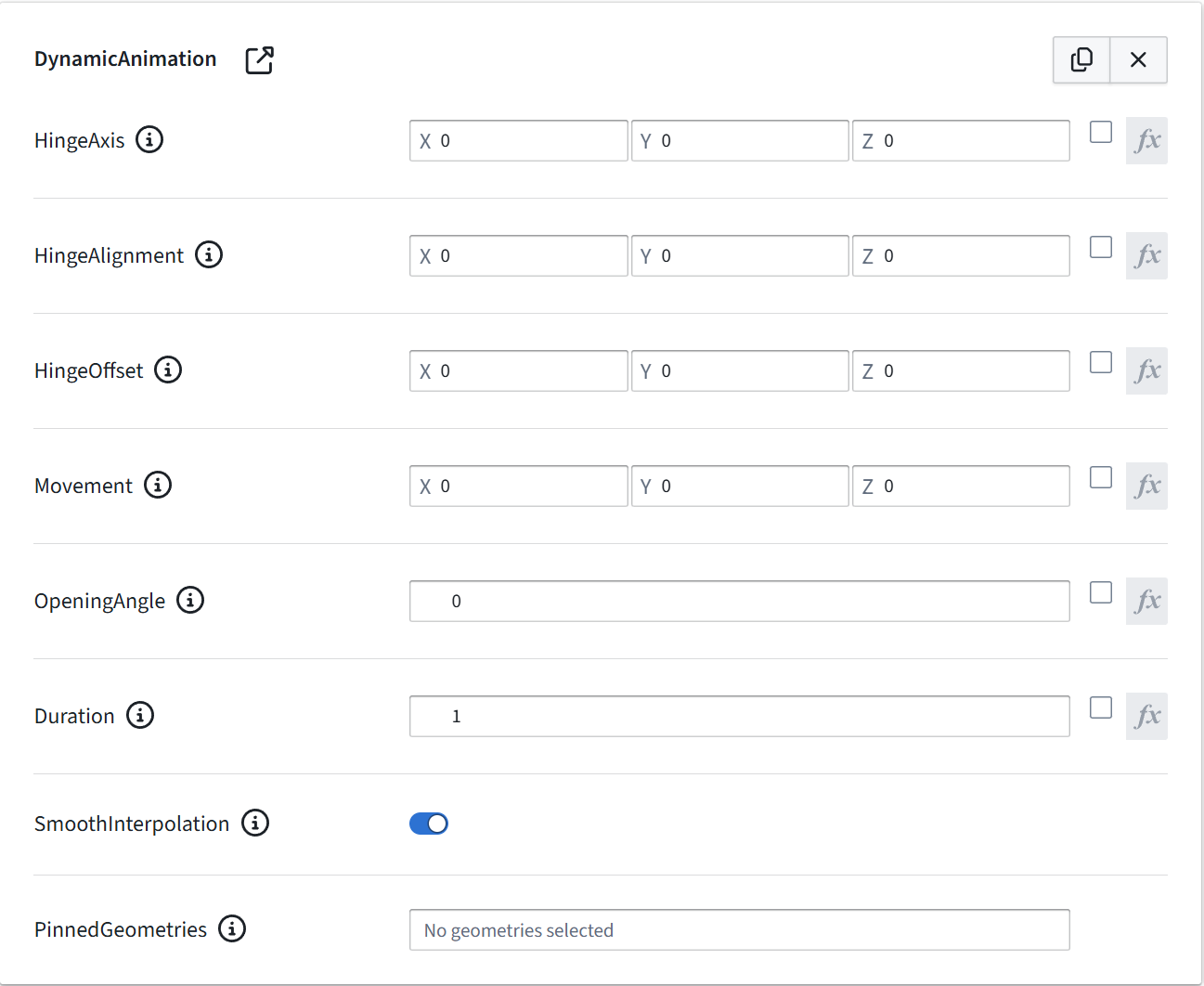Enable the checkbox next to HingeAxis fx

(x=1100, y=132)
